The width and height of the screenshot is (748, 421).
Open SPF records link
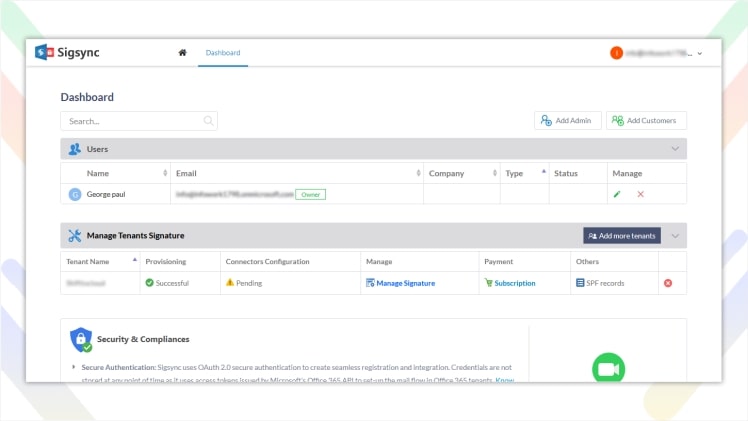pyautogui.click(x=605, y=283)
